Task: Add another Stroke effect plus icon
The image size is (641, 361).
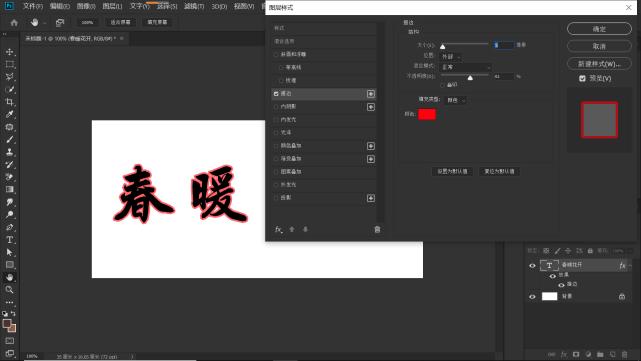Action: 371,94
